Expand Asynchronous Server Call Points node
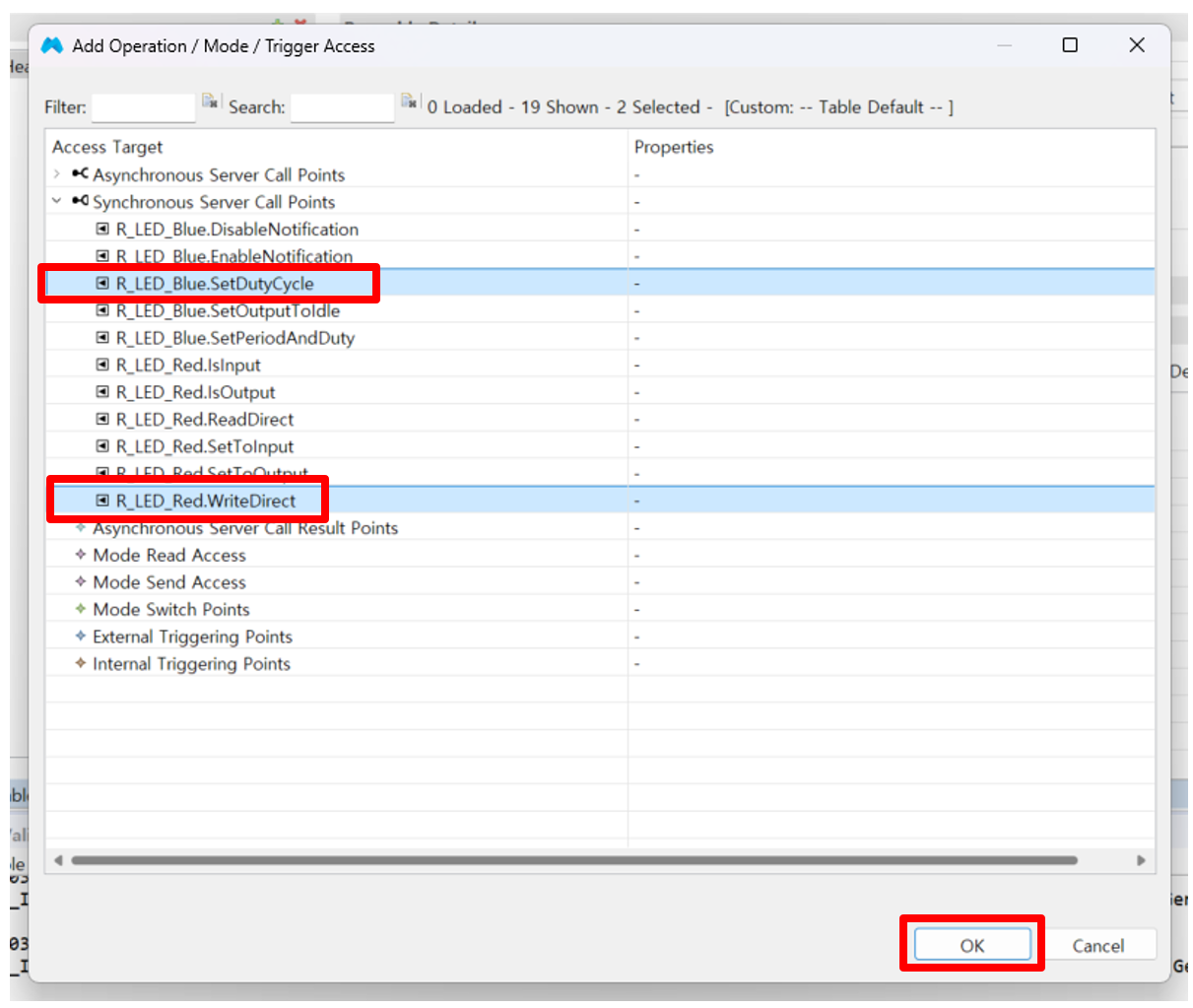Viewport: 1193px width, 1008px height. [x=57, y=174]
